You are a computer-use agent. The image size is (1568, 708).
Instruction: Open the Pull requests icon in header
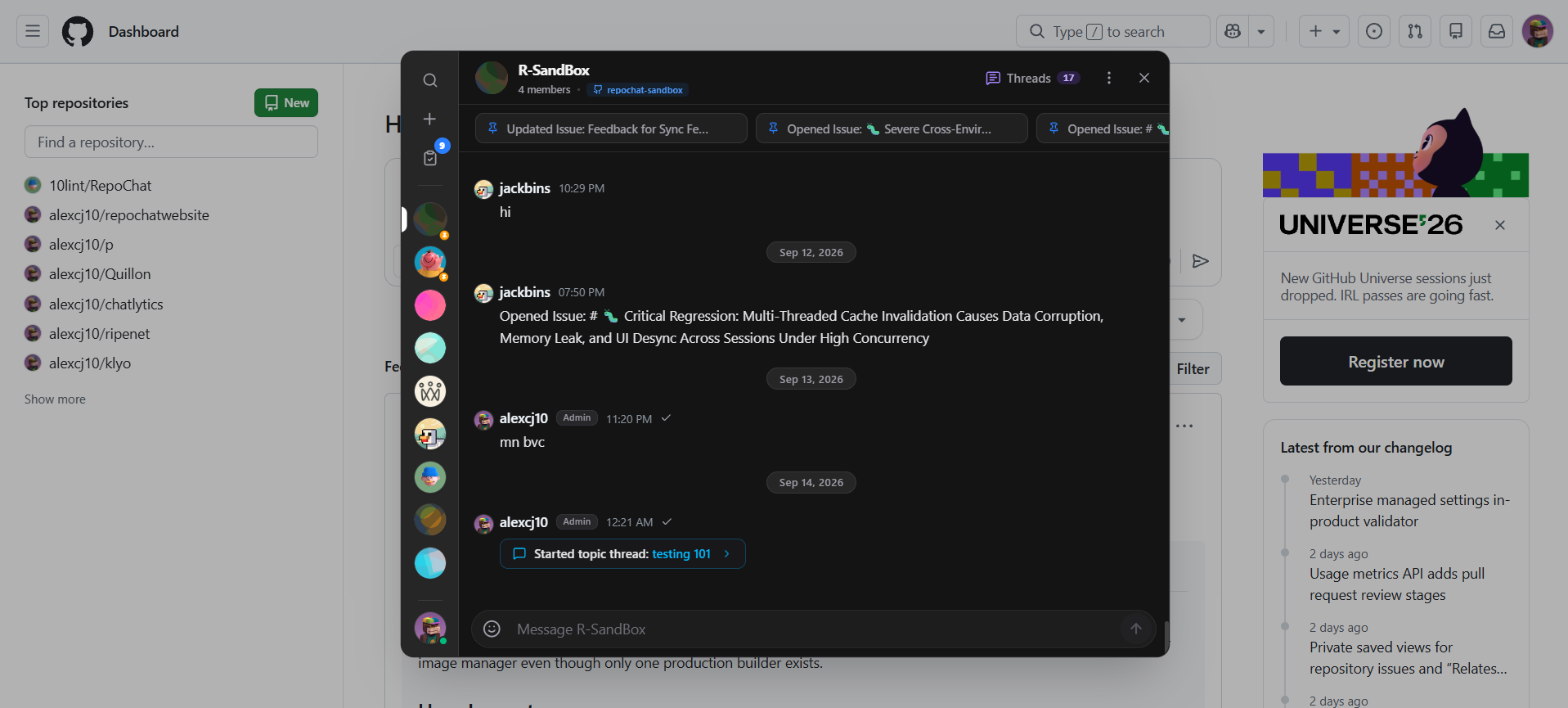pyautogui.click(x=1415, y=31)
